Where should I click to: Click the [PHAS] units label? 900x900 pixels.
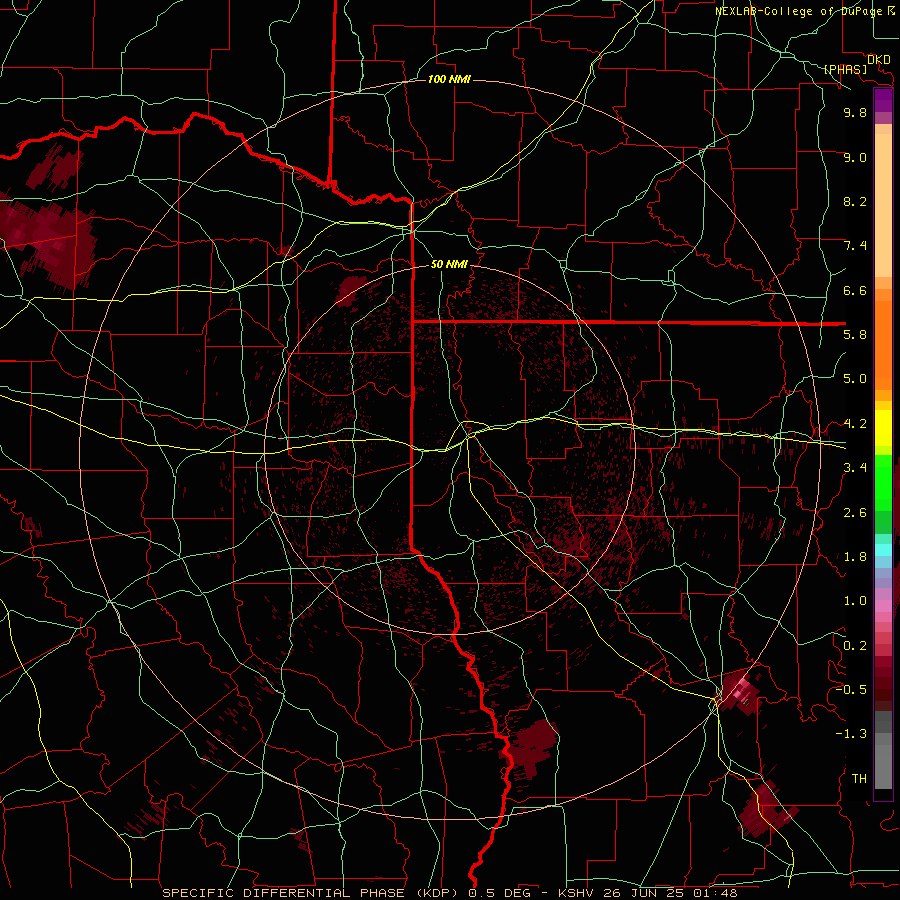845,70
